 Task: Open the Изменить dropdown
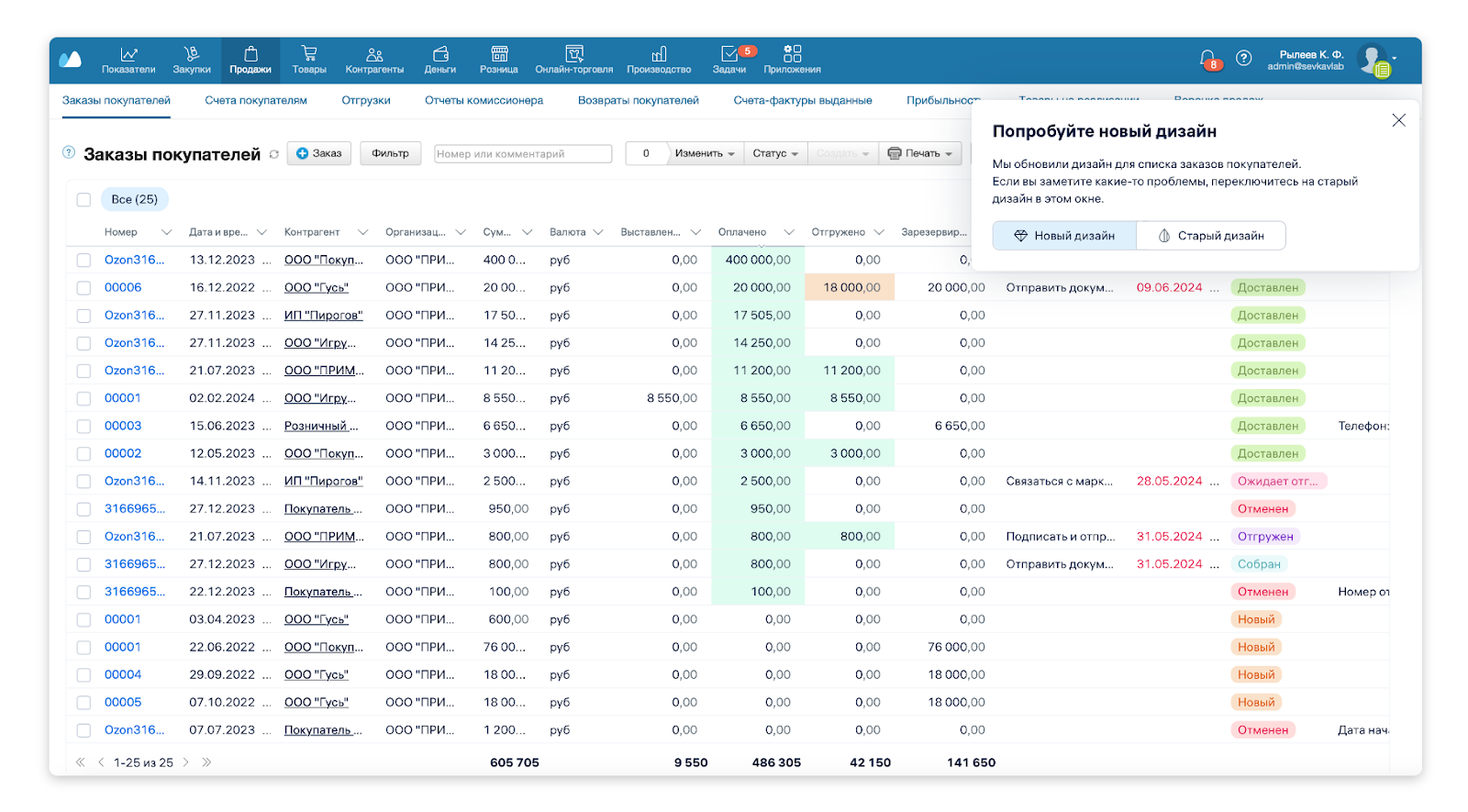[x=704, y=153]
